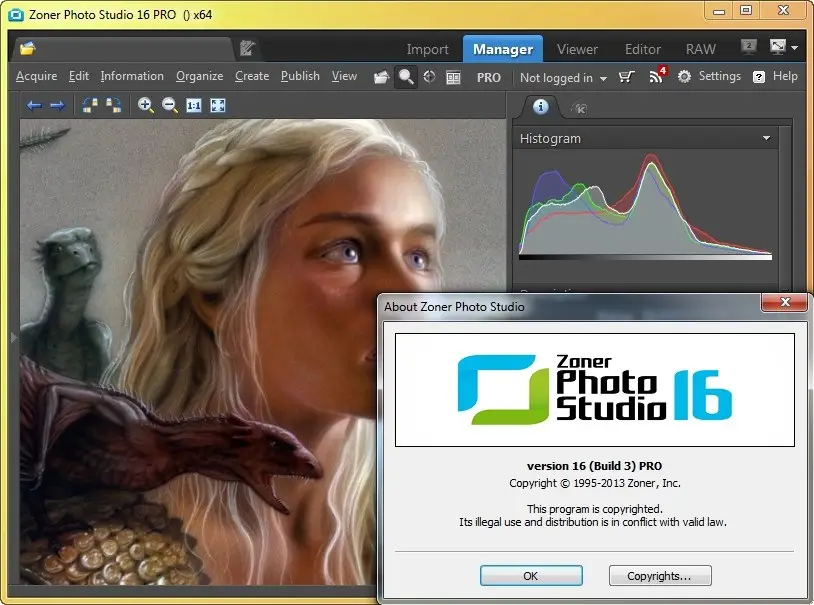The height and width of the screenshot is (605, 814).
Task: Open the Create menu
Action: coord(252,76)
